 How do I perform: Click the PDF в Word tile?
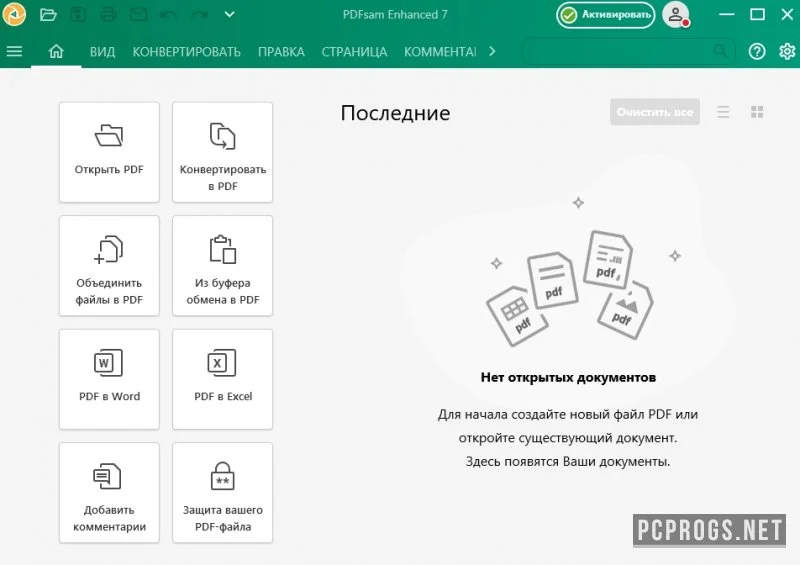[109, 379]
